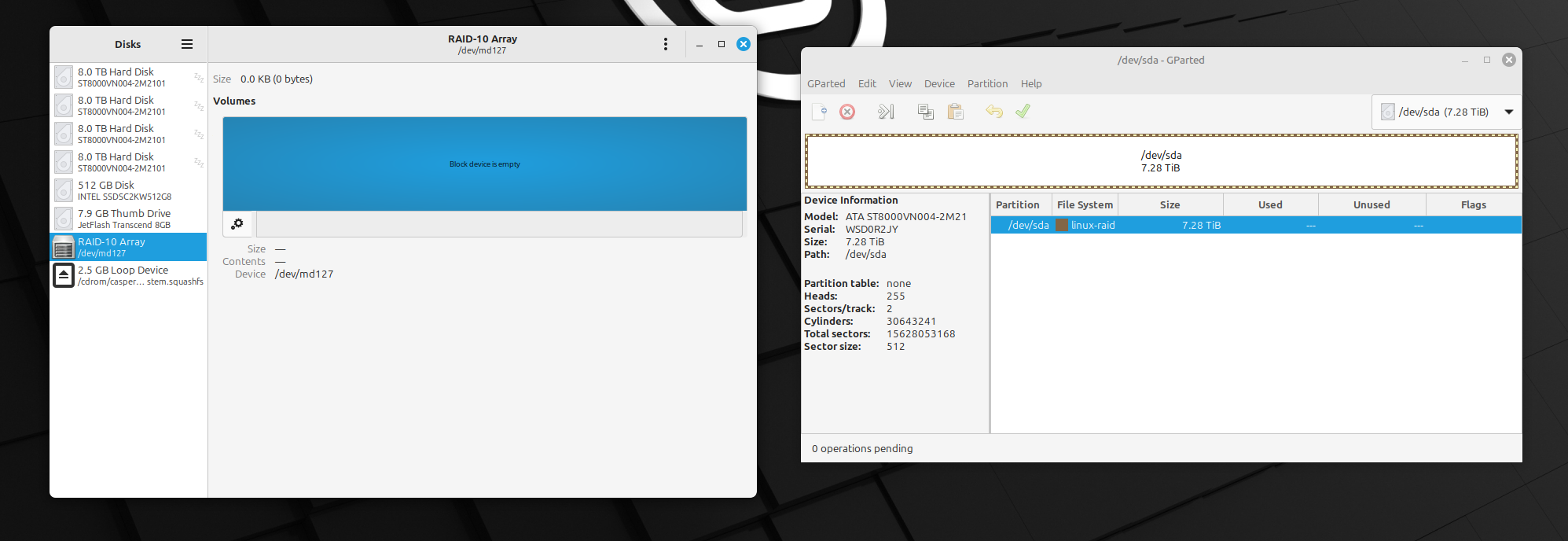Viewport: 1568px width, 541px height.
Task: Click the 7.28 TiB size cell in partition row
Action: tap(1201, 225)
